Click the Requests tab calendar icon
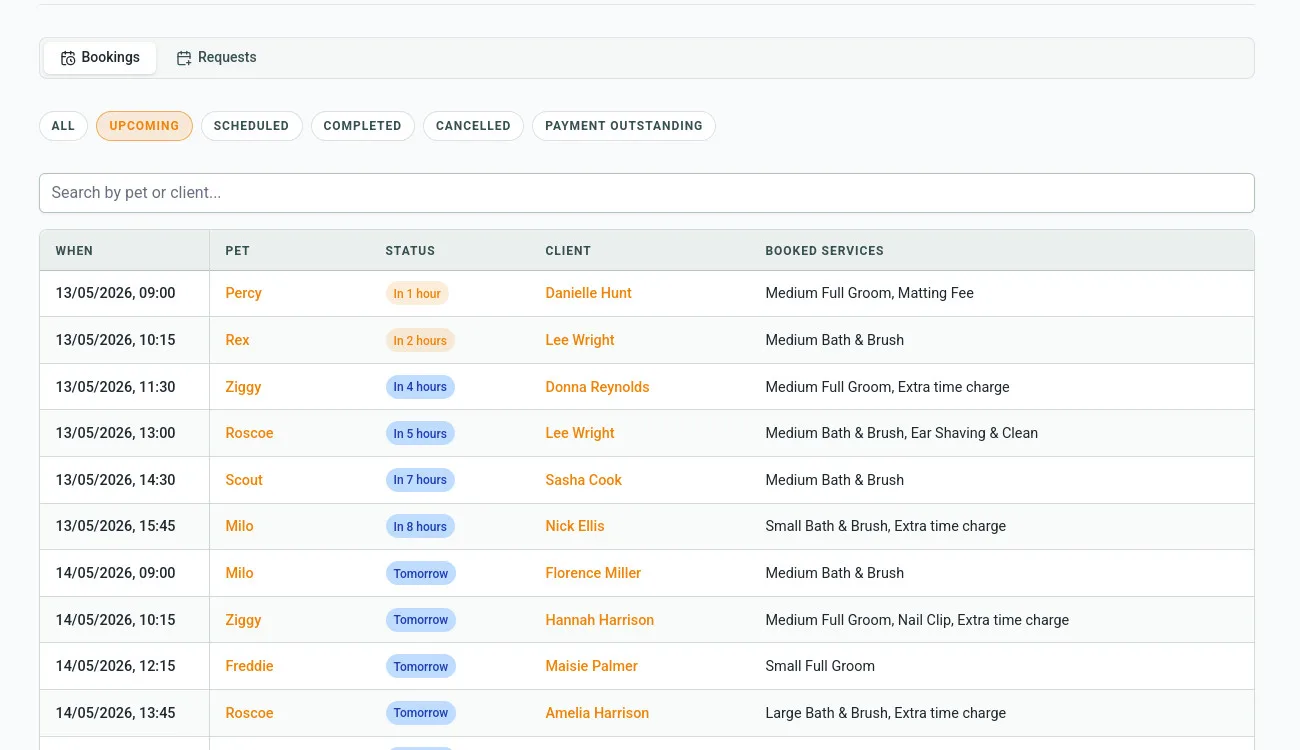 point(184,58)
